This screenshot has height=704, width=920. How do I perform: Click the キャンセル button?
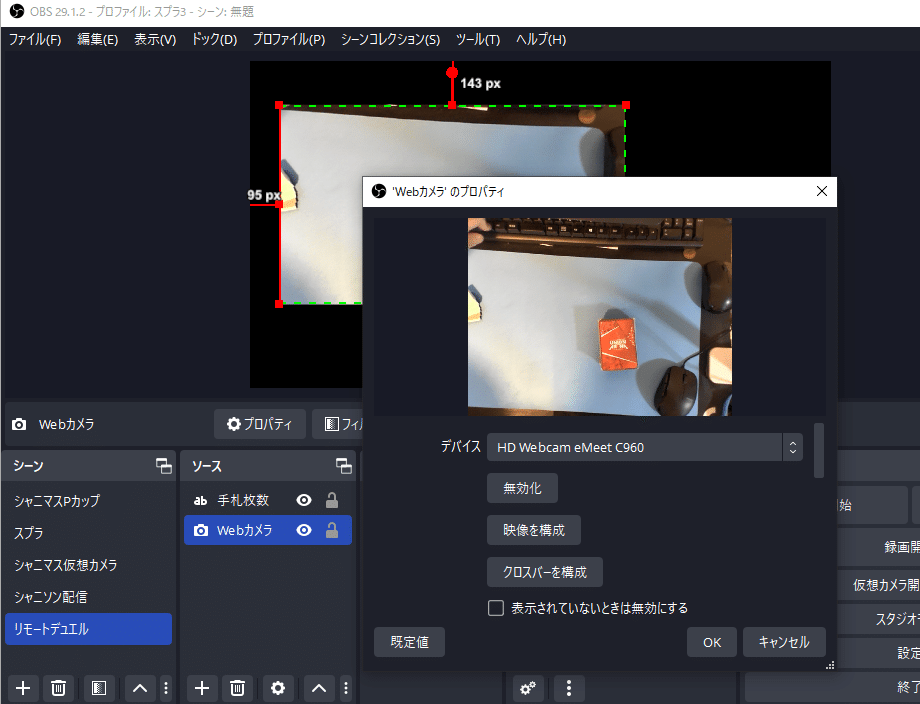click(784, 642)
